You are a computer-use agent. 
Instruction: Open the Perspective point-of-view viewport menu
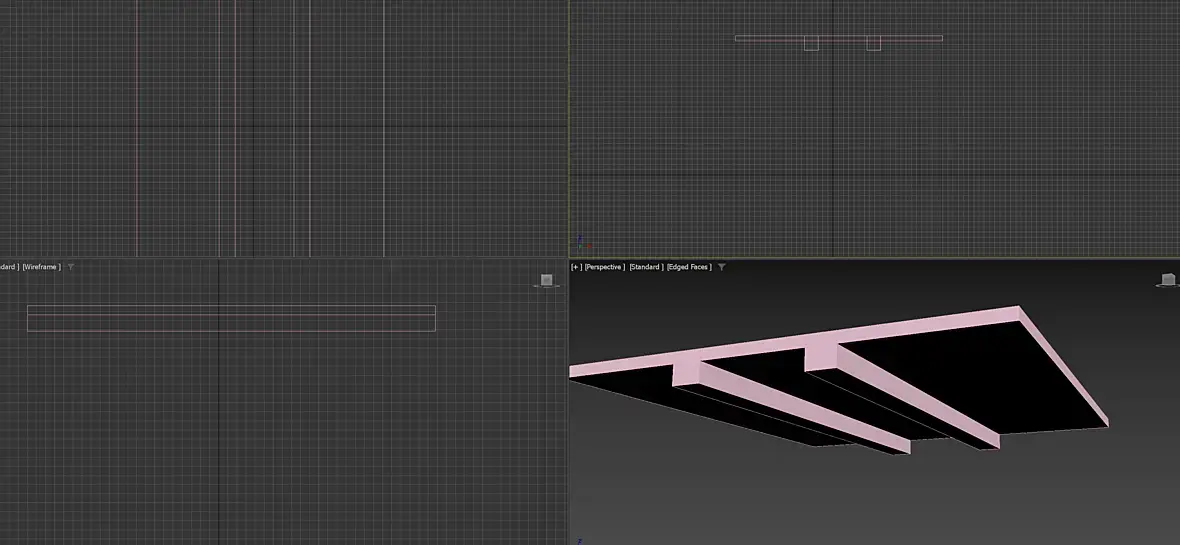[605, 267]
